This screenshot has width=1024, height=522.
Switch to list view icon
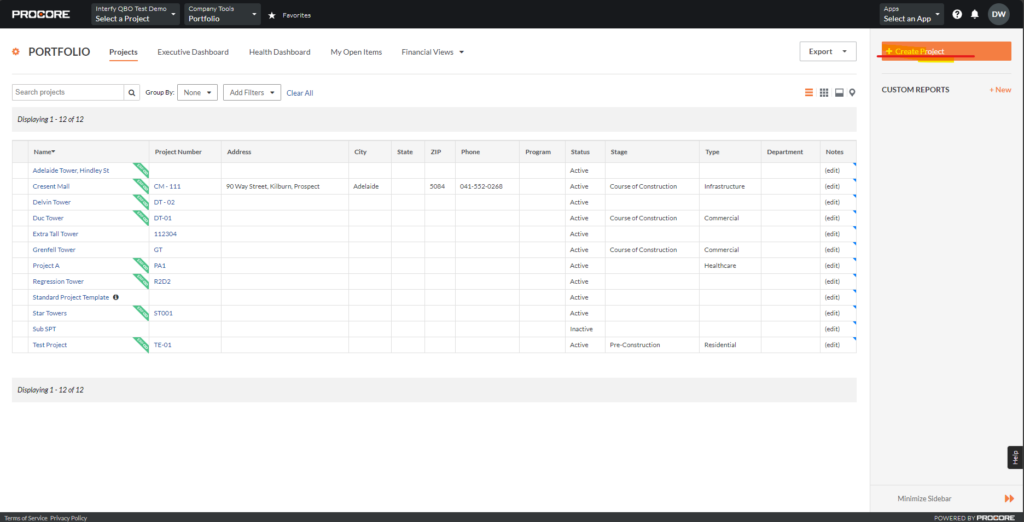[809, 93]
